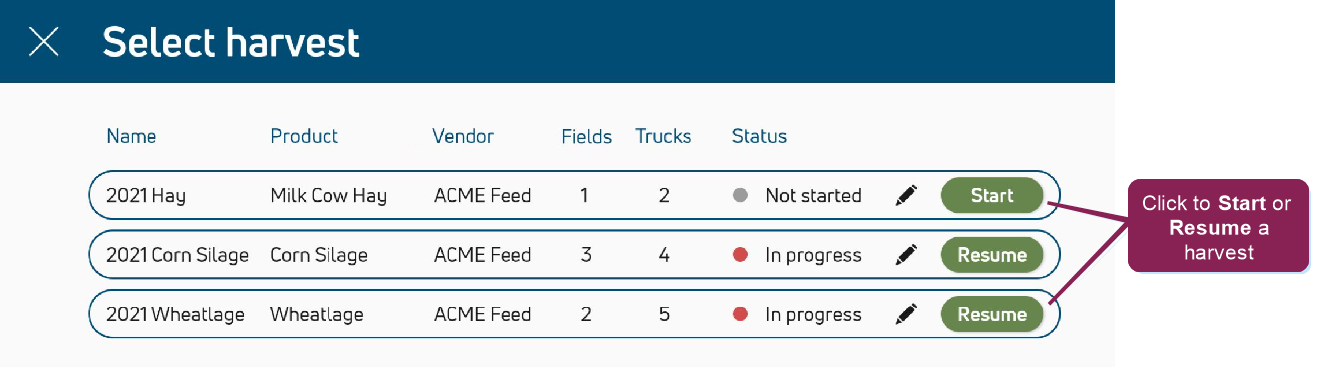Close the Select harvest dialog
Image resolution: width=1326 pixels, height=367 pixels.
(x=43, y=42)
